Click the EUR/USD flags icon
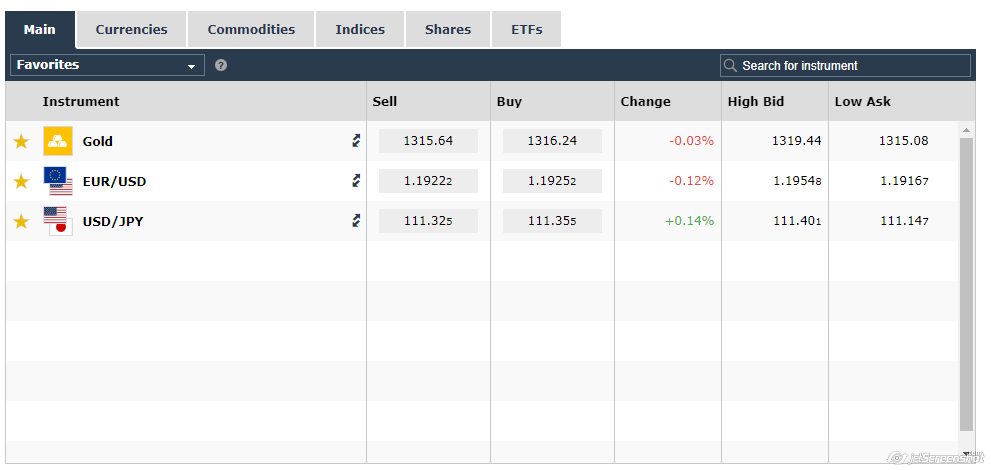Viewport: 991px width, 470px height. tap(58, 181)
